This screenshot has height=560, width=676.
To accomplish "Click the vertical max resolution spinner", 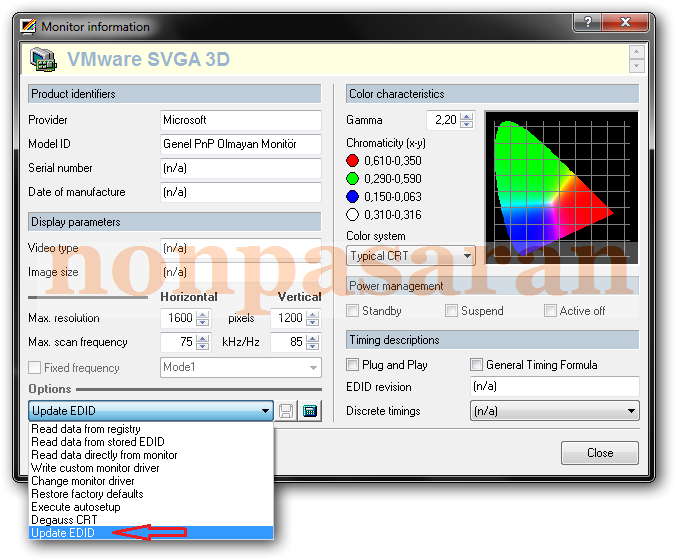I will [313, 318].
